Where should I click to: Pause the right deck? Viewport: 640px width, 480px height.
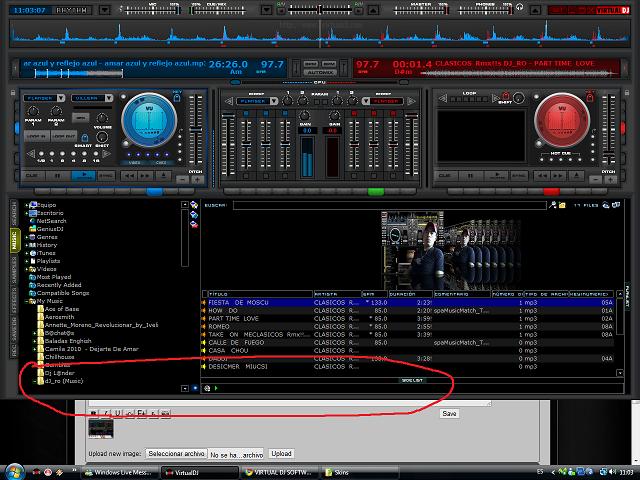[470, 176]
